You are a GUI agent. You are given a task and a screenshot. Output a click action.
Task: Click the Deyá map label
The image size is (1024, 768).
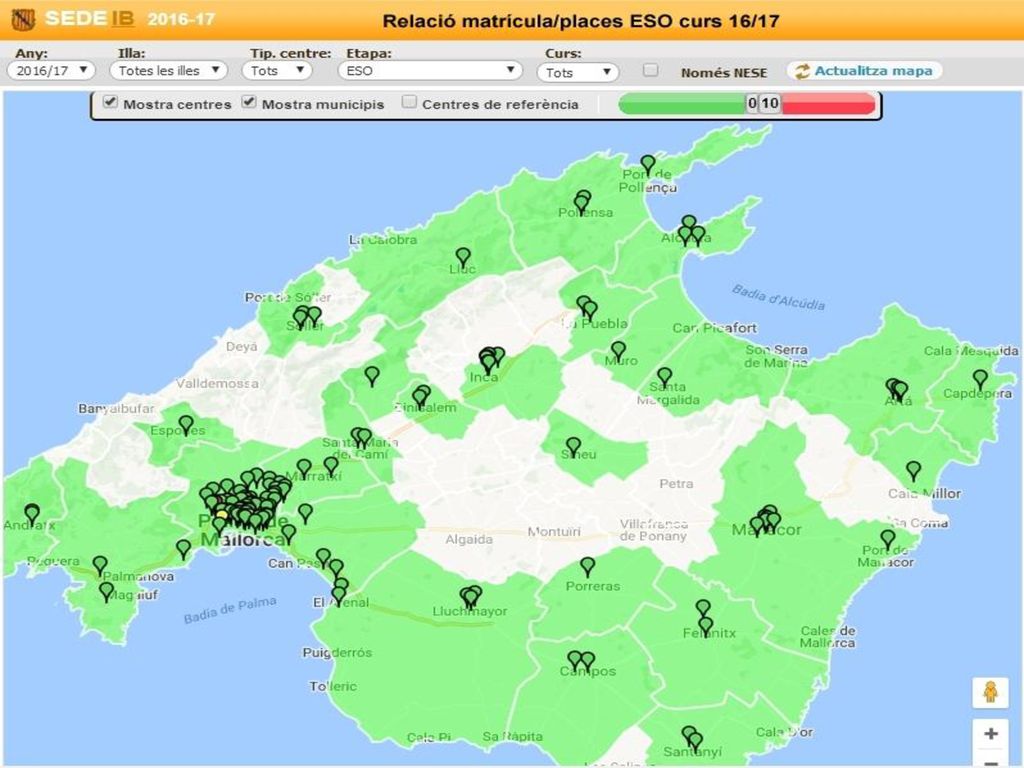(242, 347)
